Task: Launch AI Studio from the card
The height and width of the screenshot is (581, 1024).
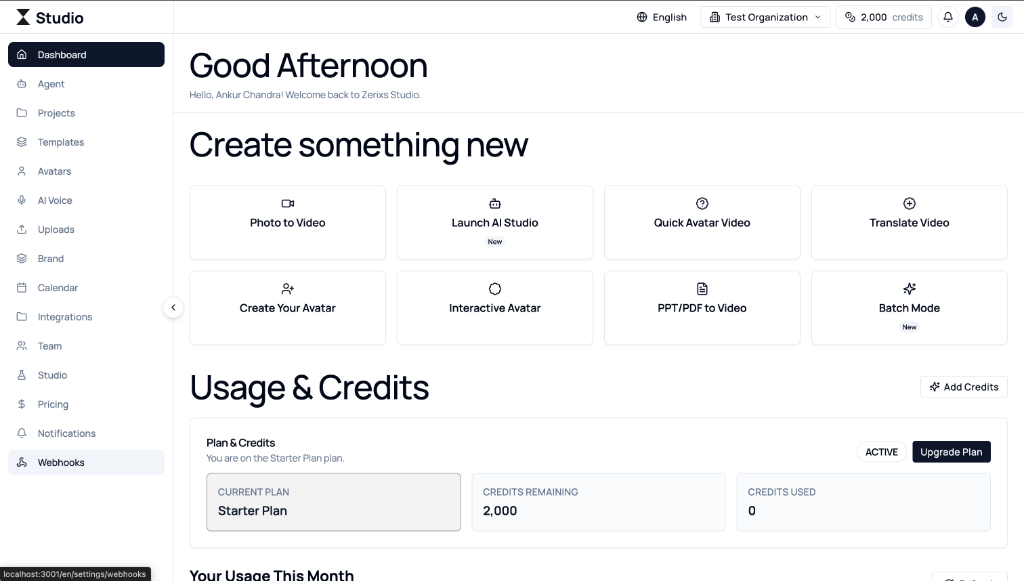Action: [x=494, y=222]
